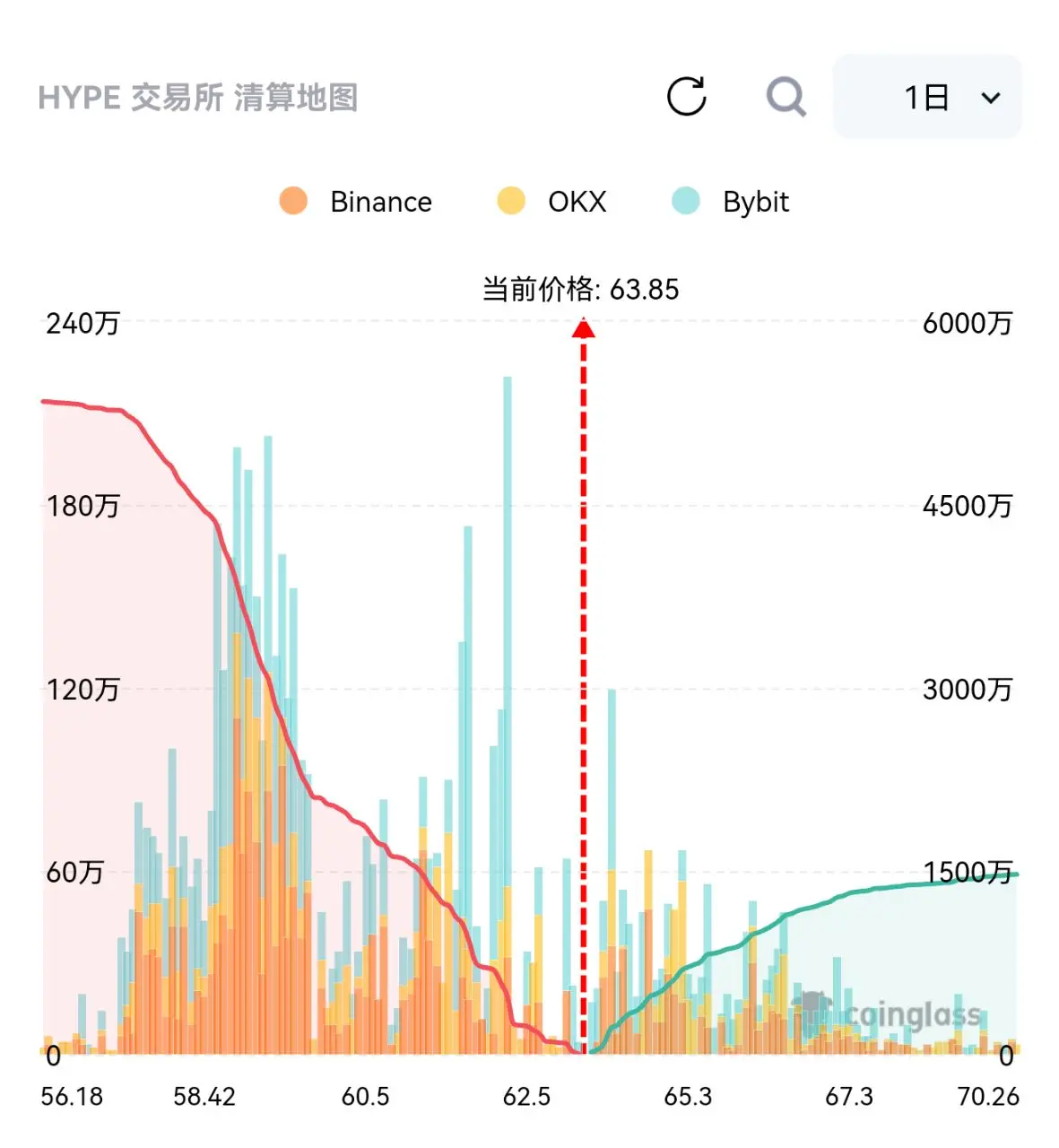
Task: Click the orange Binance legend dot
Action: [293, 201]
